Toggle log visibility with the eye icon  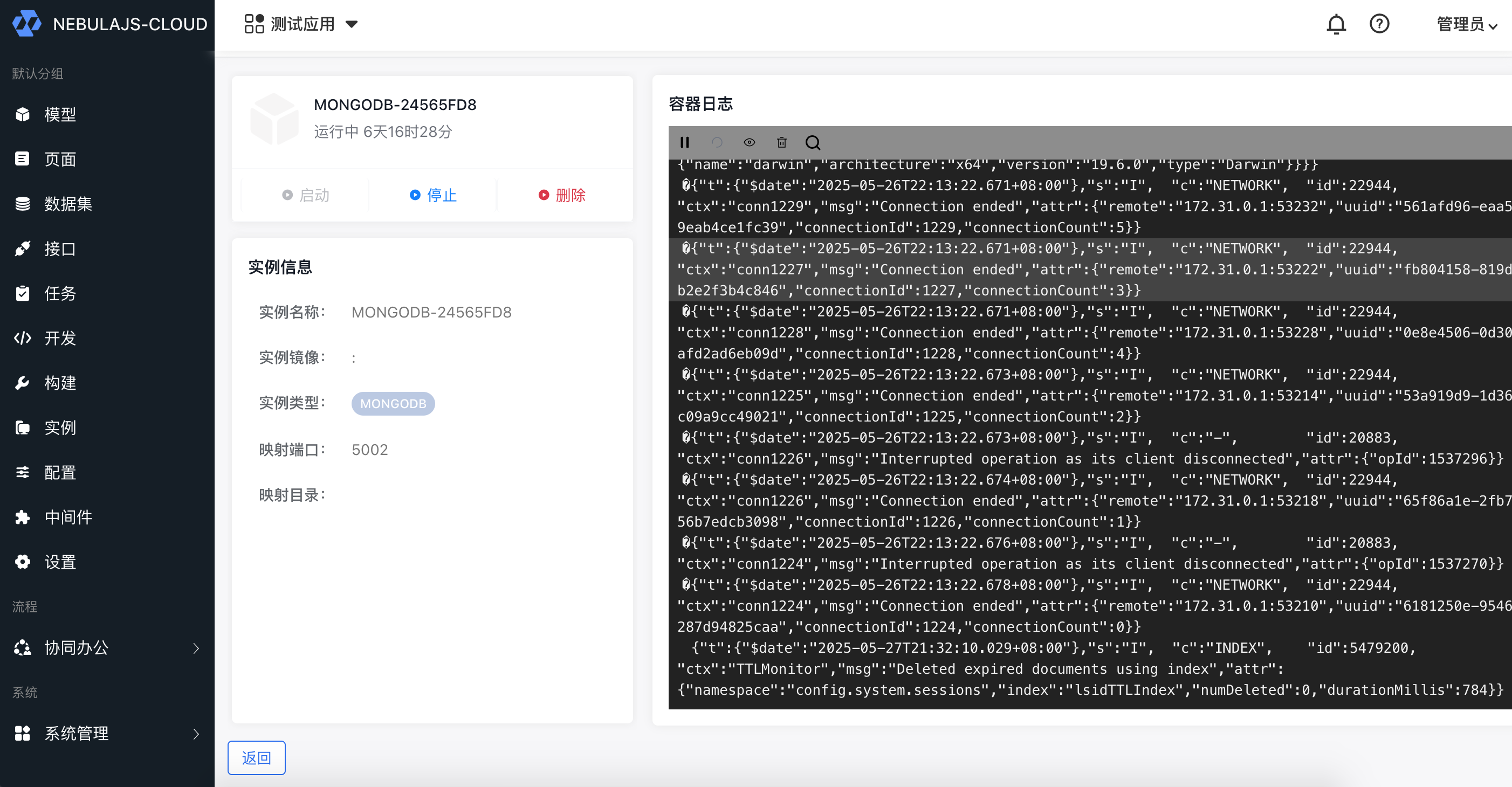tap(749, 142)
